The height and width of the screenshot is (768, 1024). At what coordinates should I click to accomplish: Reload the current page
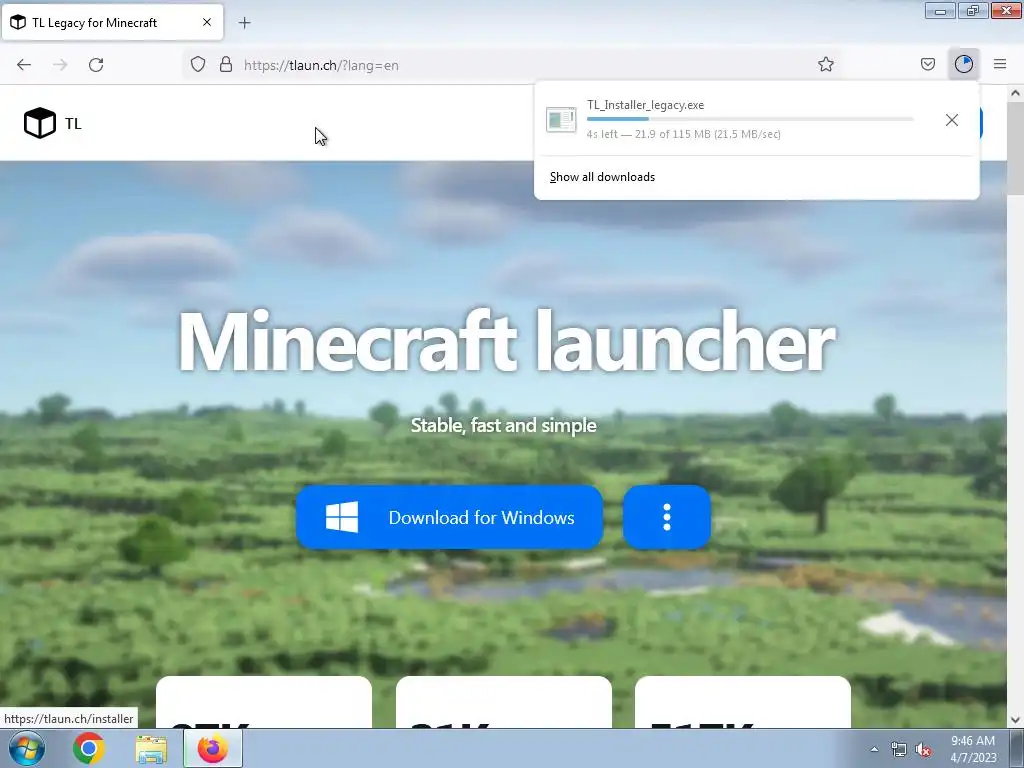pyautogui.click(x=96, y=65)
